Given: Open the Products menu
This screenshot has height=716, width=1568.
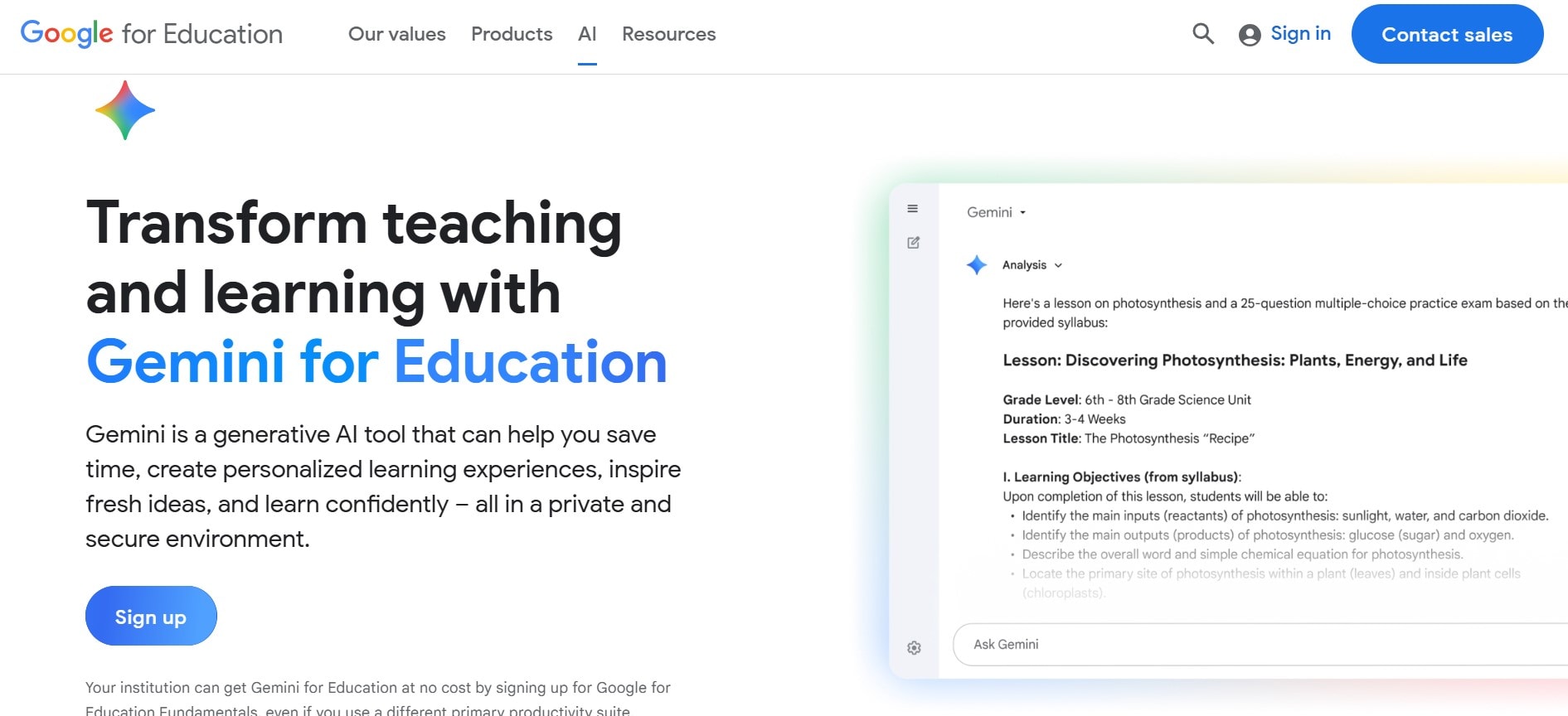Looking at the screenshot, I should 512,34.
